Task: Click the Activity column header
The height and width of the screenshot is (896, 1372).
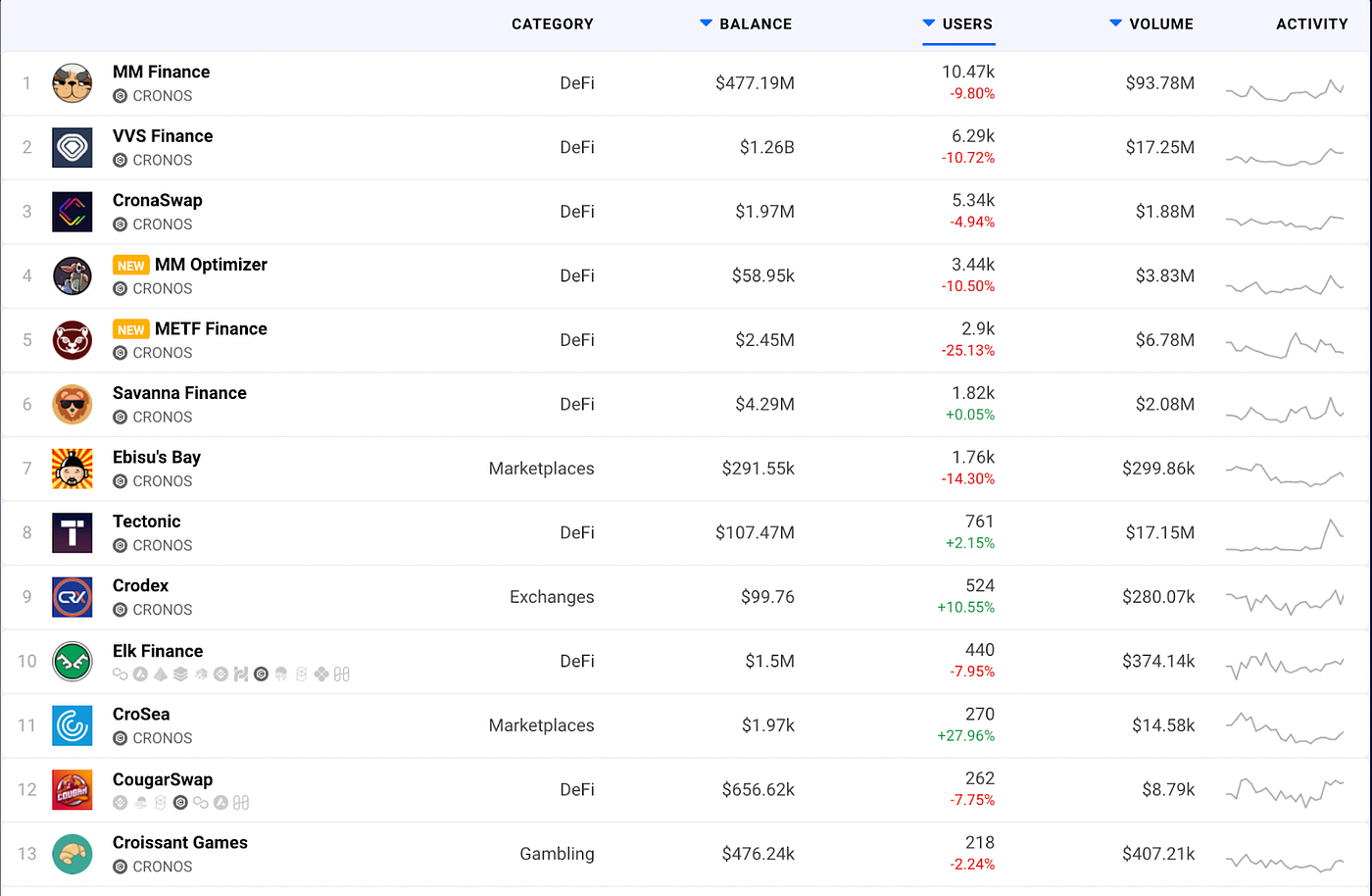Action: tap(1312, 24)
